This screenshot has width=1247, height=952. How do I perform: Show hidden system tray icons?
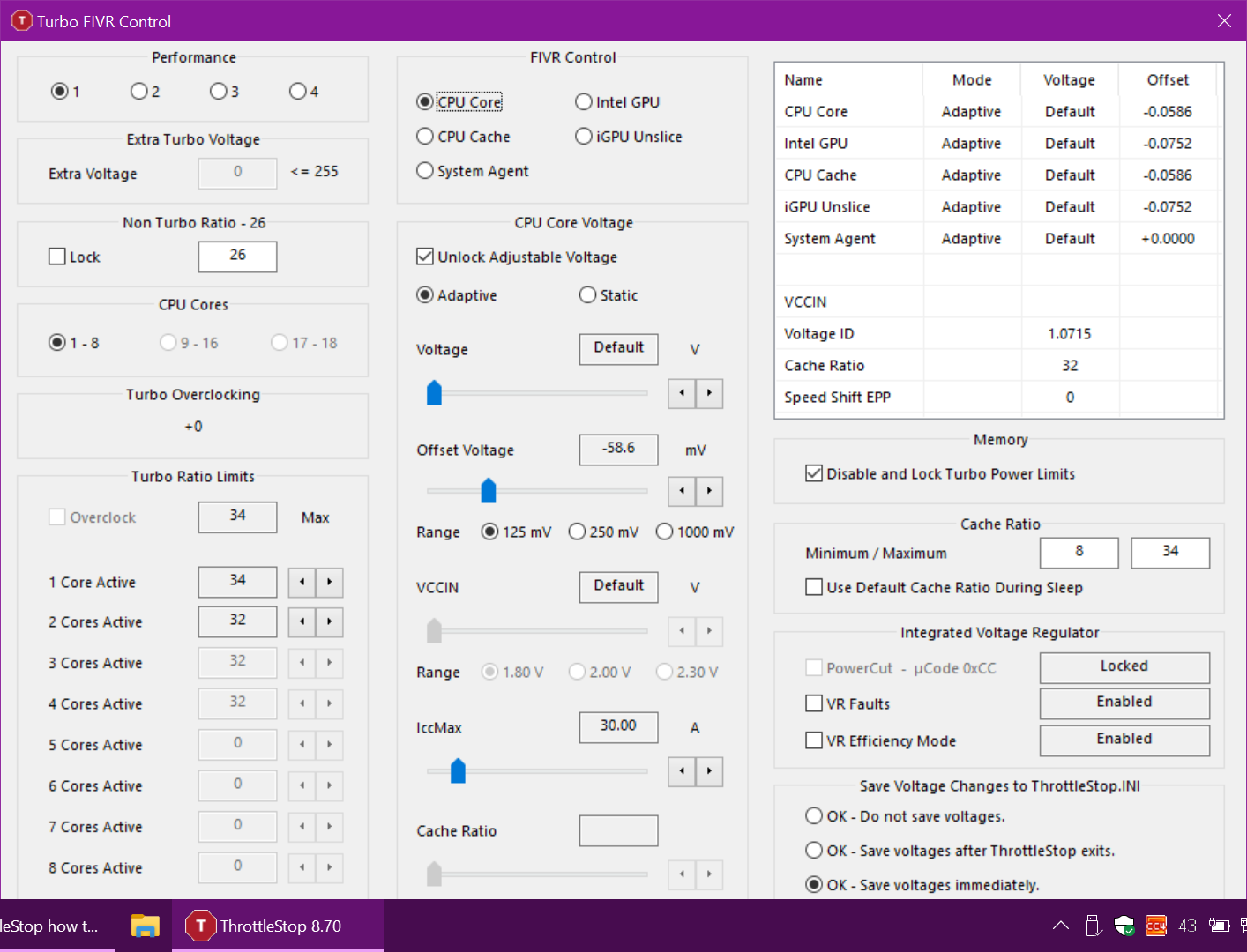pyautogui.click(x=1061, y=926)
